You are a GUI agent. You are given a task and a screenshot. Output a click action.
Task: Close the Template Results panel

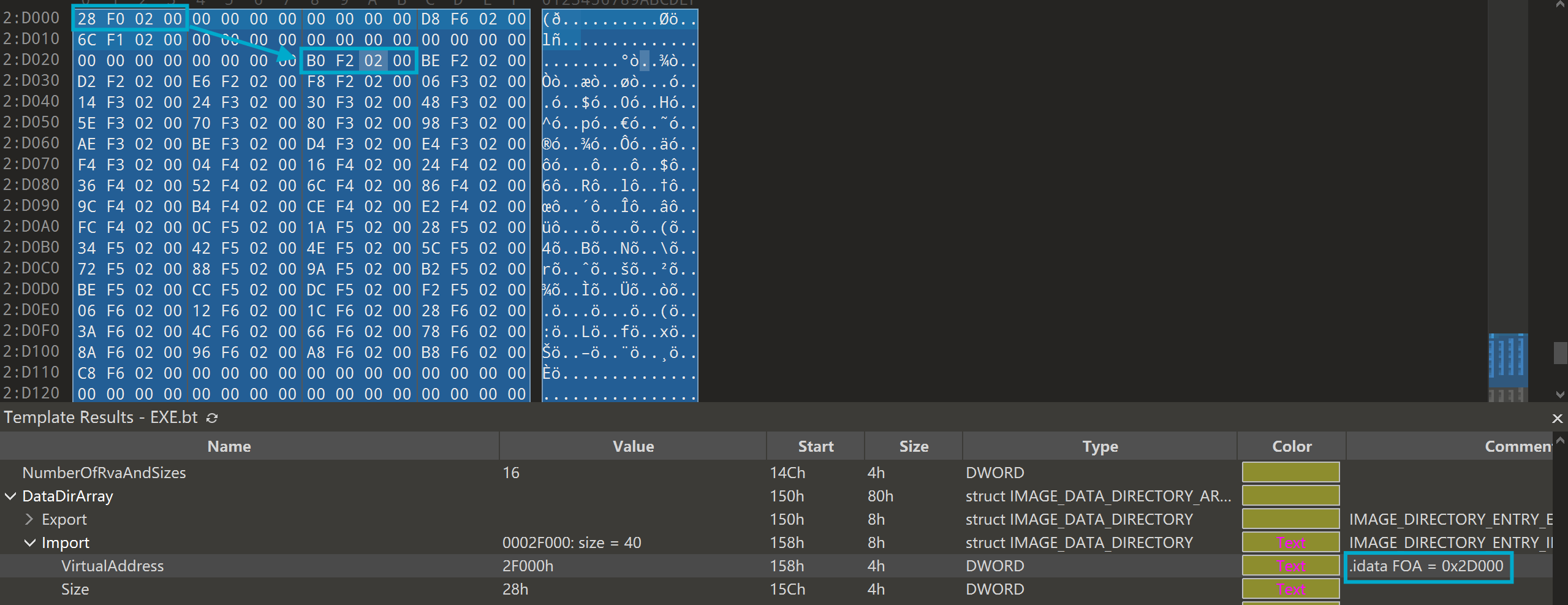(x=1557, y=419)
